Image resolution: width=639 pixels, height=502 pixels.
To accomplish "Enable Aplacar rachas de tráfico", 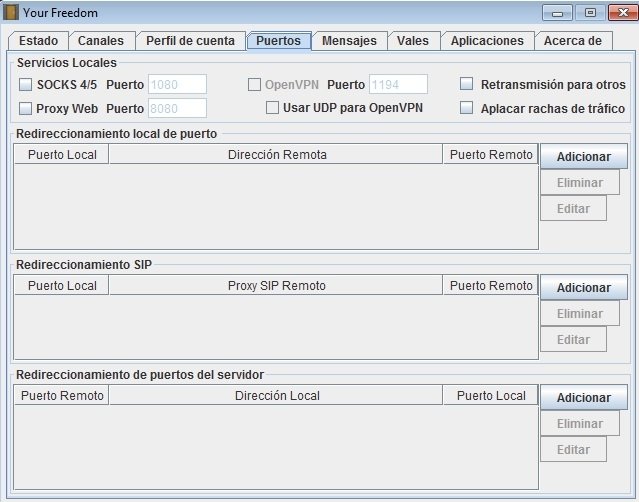I will click(x=467, y=108).
